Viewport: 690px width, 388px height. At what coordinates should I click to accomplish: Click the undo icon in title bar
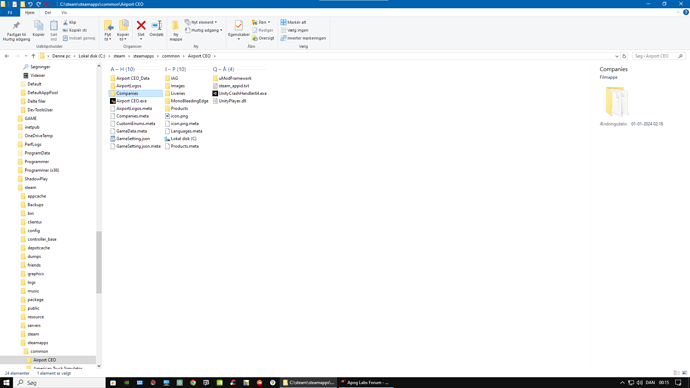(30, 4)
